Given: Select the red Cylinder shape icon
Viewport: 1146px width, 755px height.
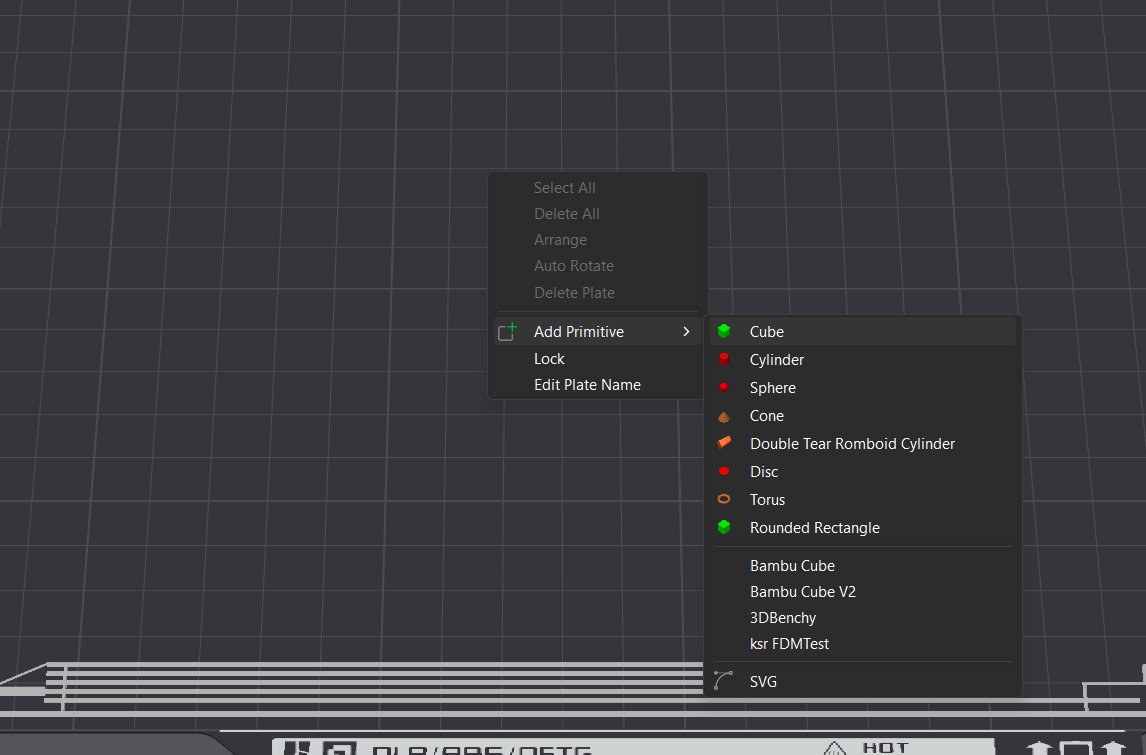Looking at the screenshot, I should coord(723,359).
